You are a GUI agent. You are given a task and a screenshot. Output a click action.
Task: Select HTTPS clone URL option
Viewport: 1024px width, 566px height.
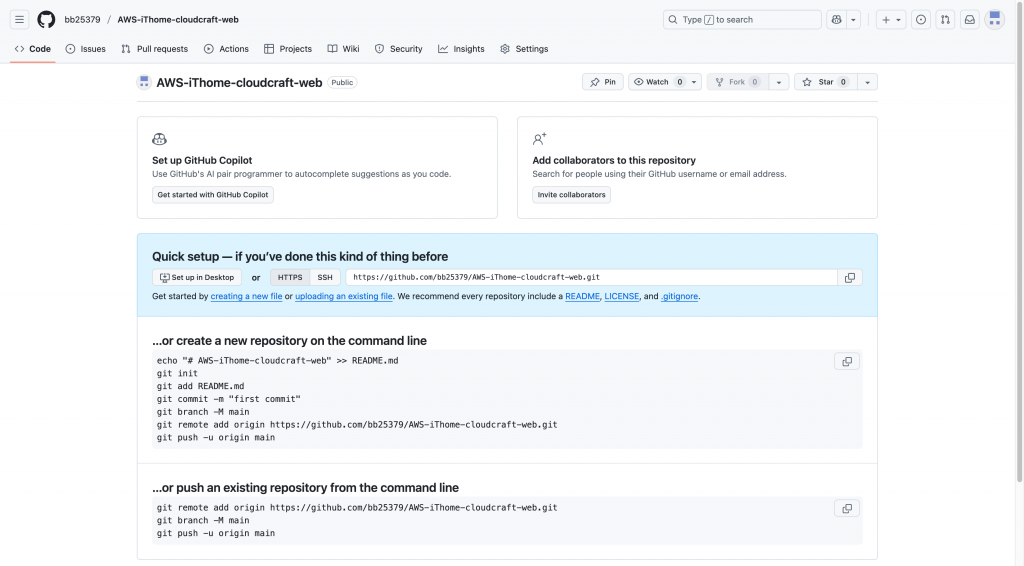[x=290, y=278]
